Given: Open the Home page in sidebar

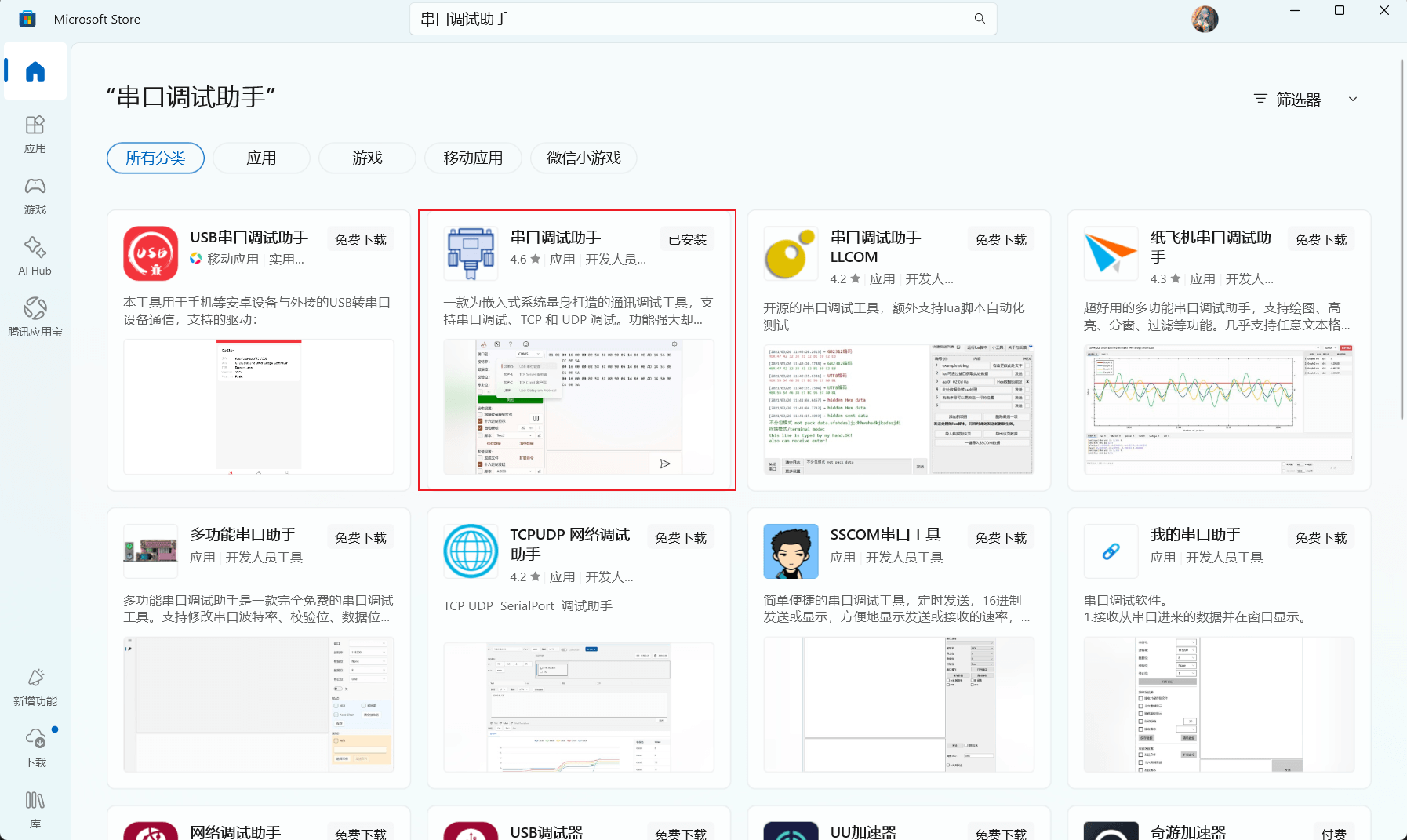Looking at the screenshot, I should click(x=35, y=72).
